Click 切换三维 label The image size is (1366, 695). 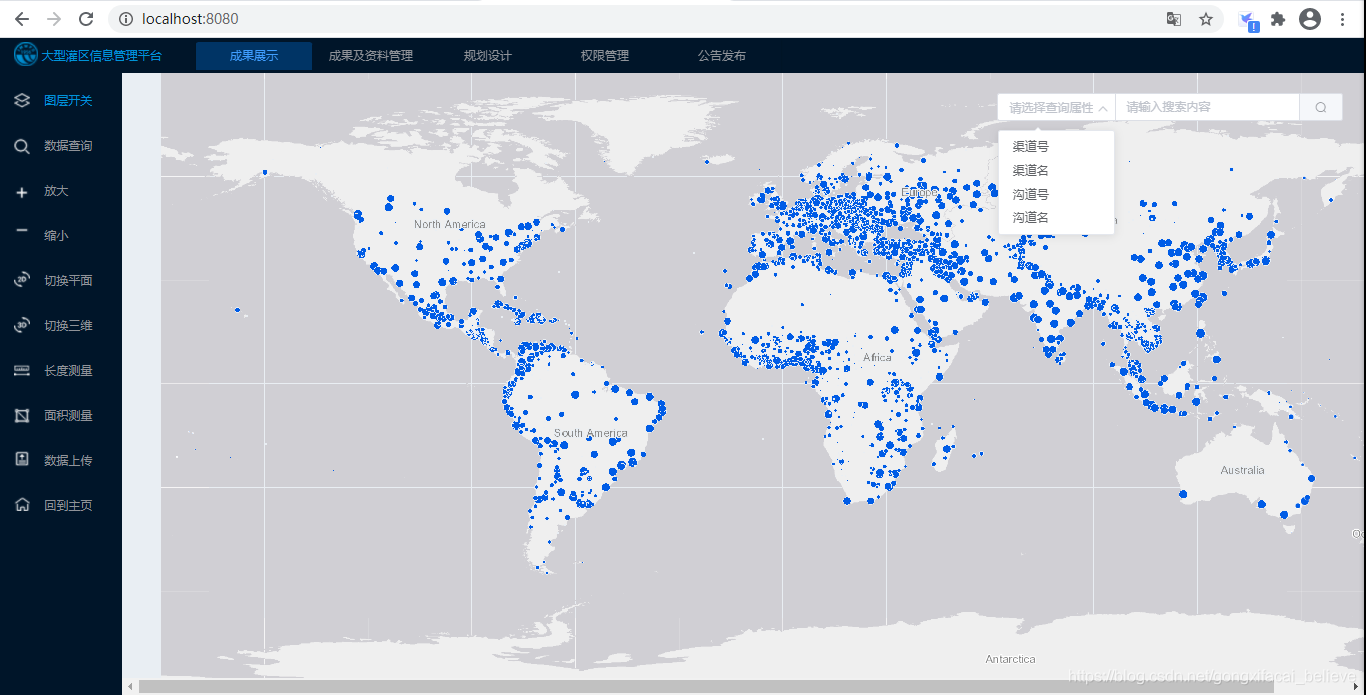pos(68,326)
